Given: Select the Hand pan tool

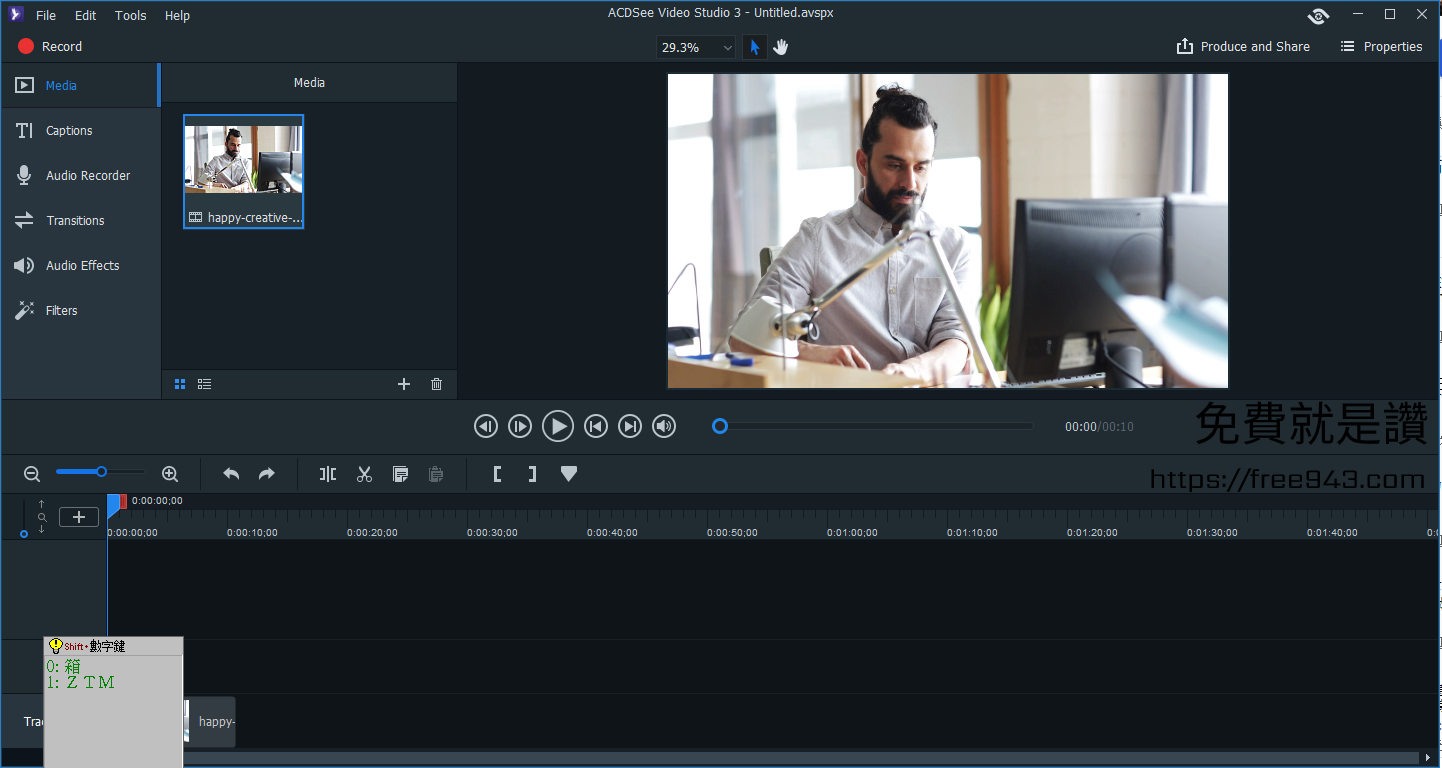Looking at the screenshot, I should 781,47.
